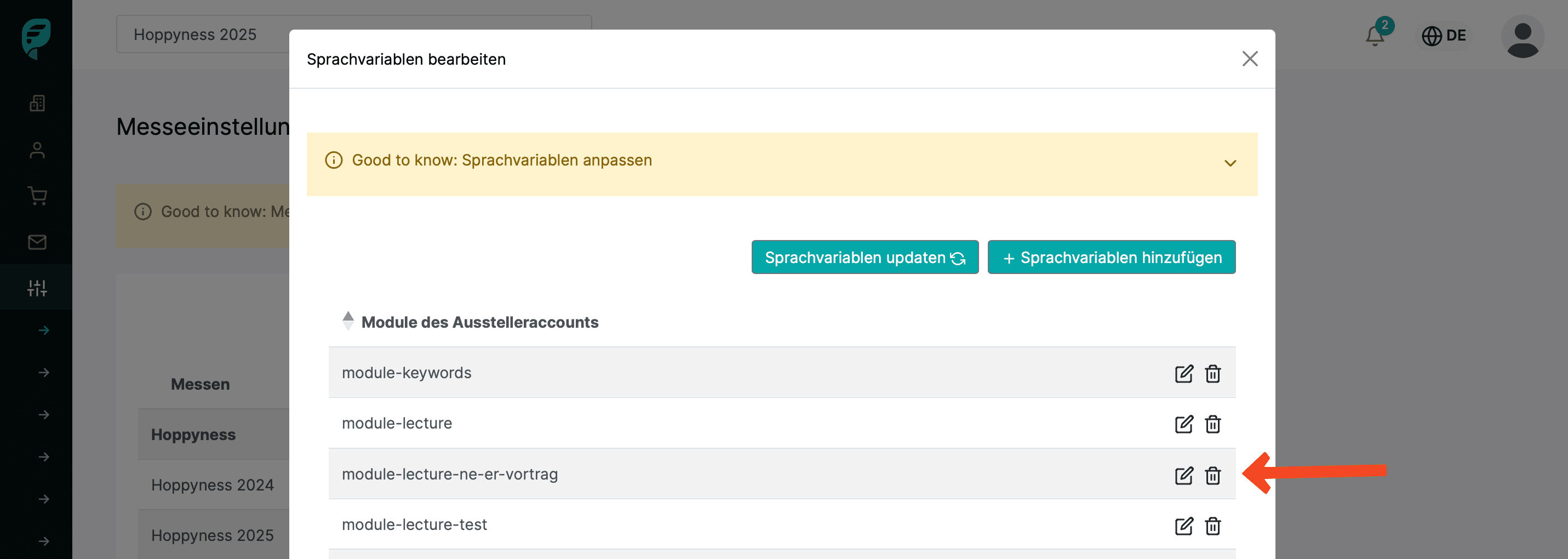Image resolution: width=1568 pixels, height=559 pixels.
Task: Select the highlighted teal arrow submenu item
Action: (x=44, y=330)
